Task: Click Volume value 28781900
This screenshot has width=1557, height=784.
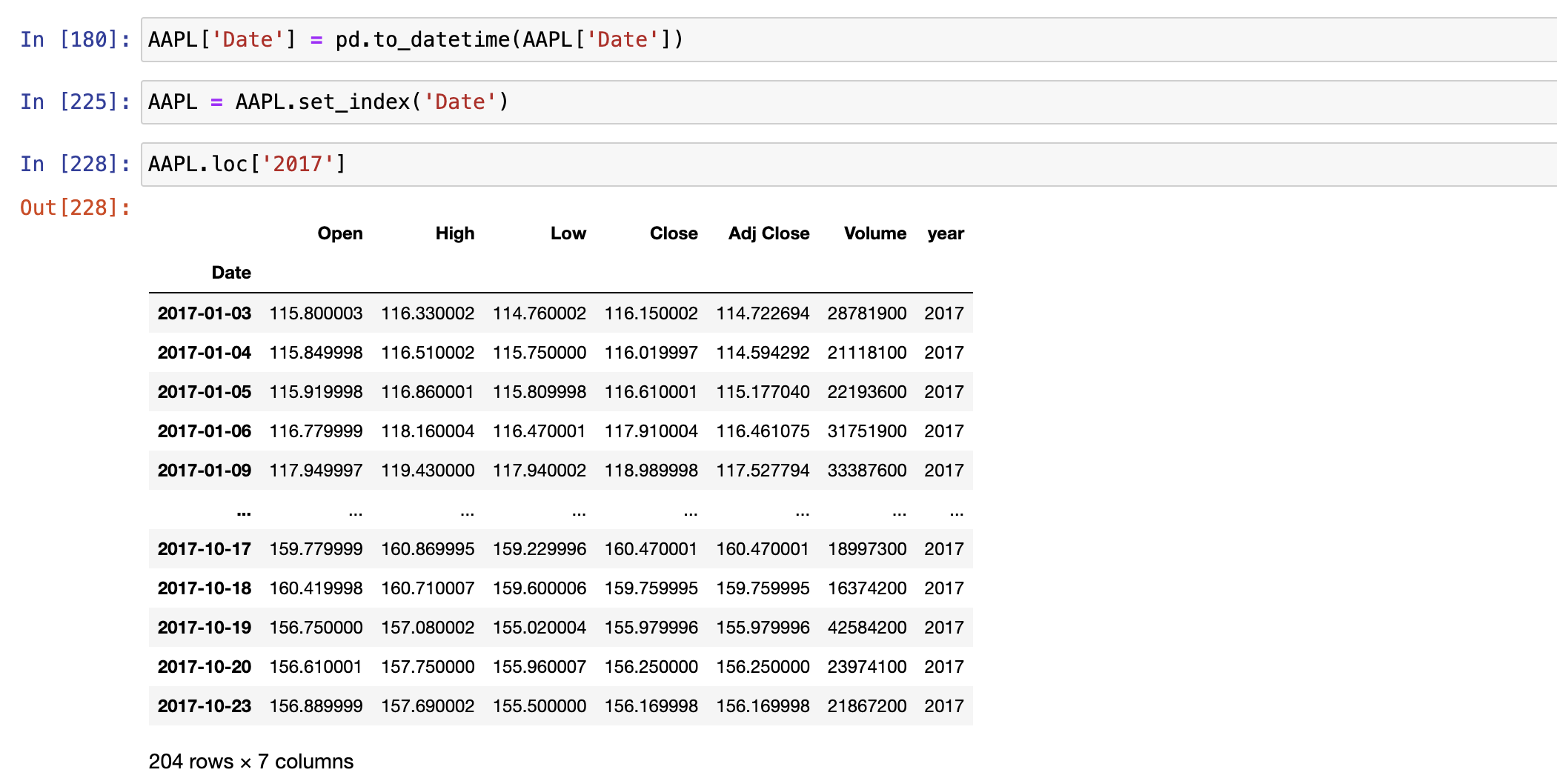Action: tap(867, 313)
